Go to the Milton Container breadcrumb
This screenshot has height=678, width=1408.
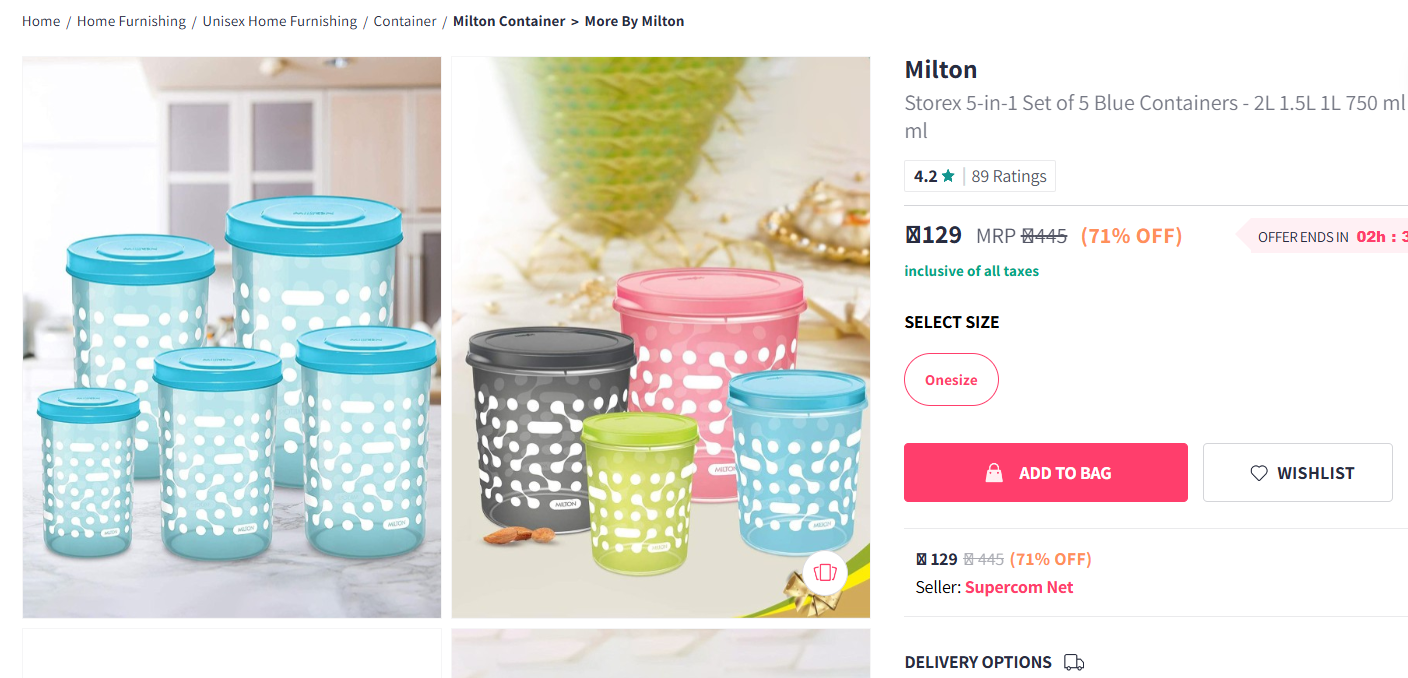click(509, 21)
